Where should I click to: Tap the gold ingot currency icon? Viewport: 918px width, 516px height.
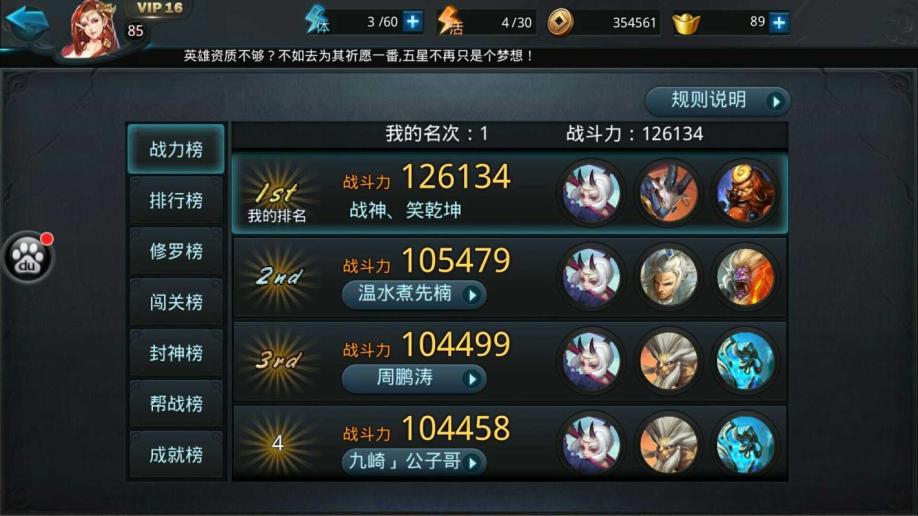[686, 23]
